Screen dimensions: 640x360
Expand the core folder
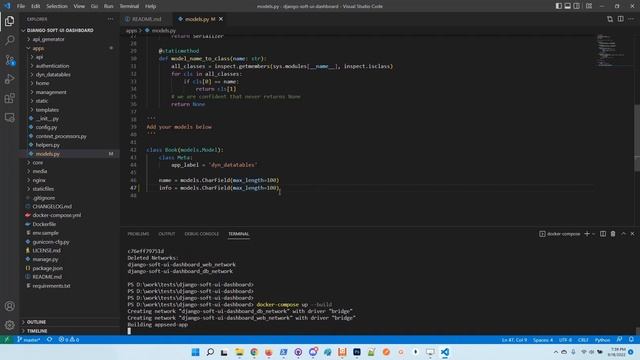(38, 162)
